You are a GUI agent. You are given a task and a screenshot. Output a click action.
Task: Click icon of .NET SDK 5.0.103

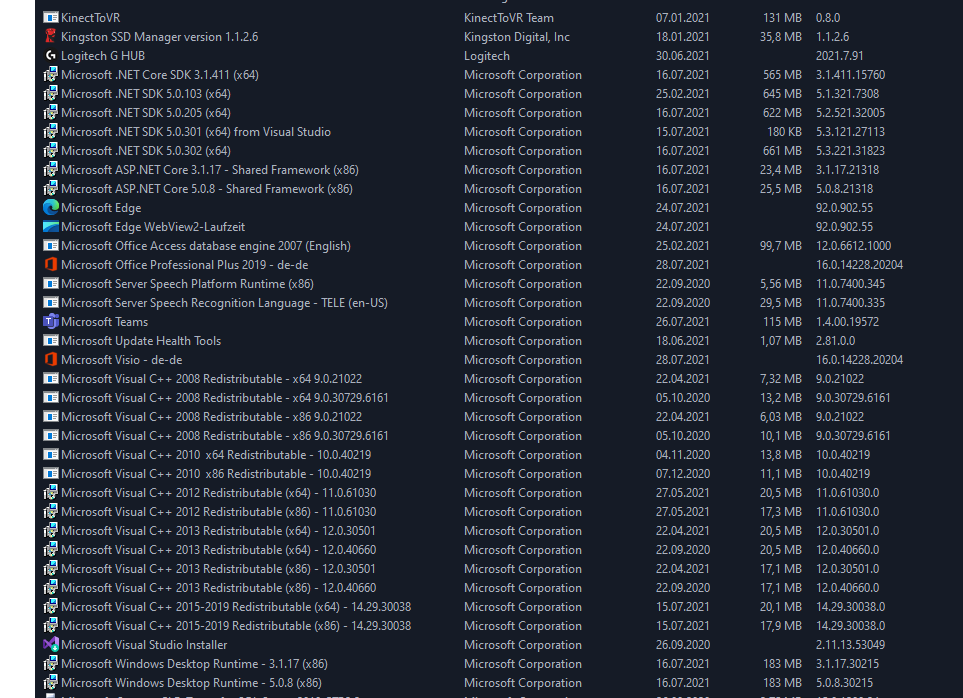pos(50,94)
